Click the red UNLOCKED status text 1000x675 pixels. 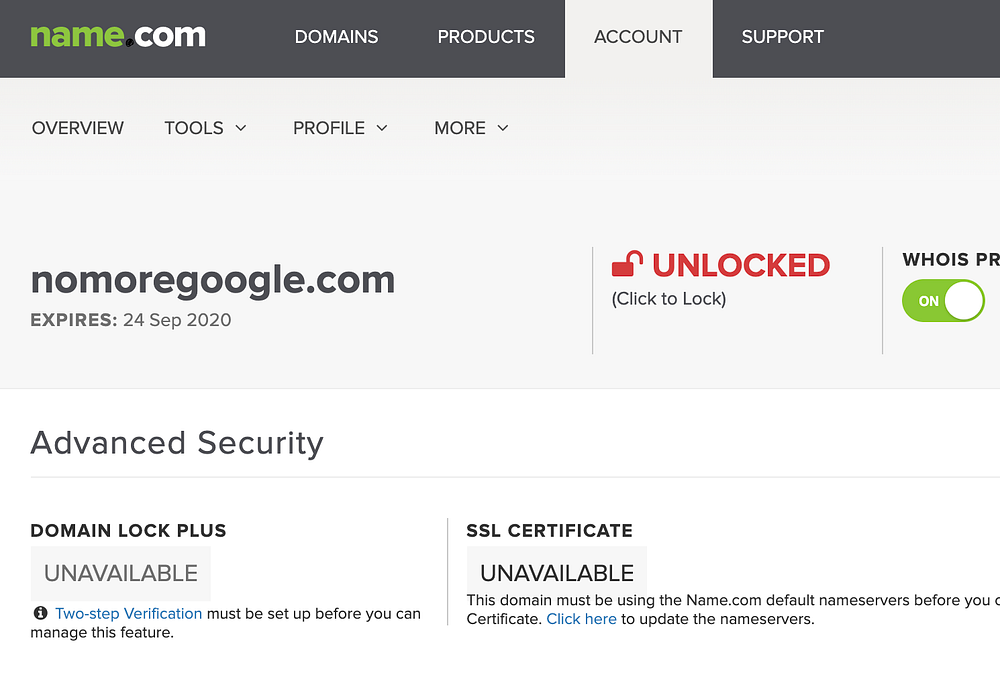coord(741,265)
